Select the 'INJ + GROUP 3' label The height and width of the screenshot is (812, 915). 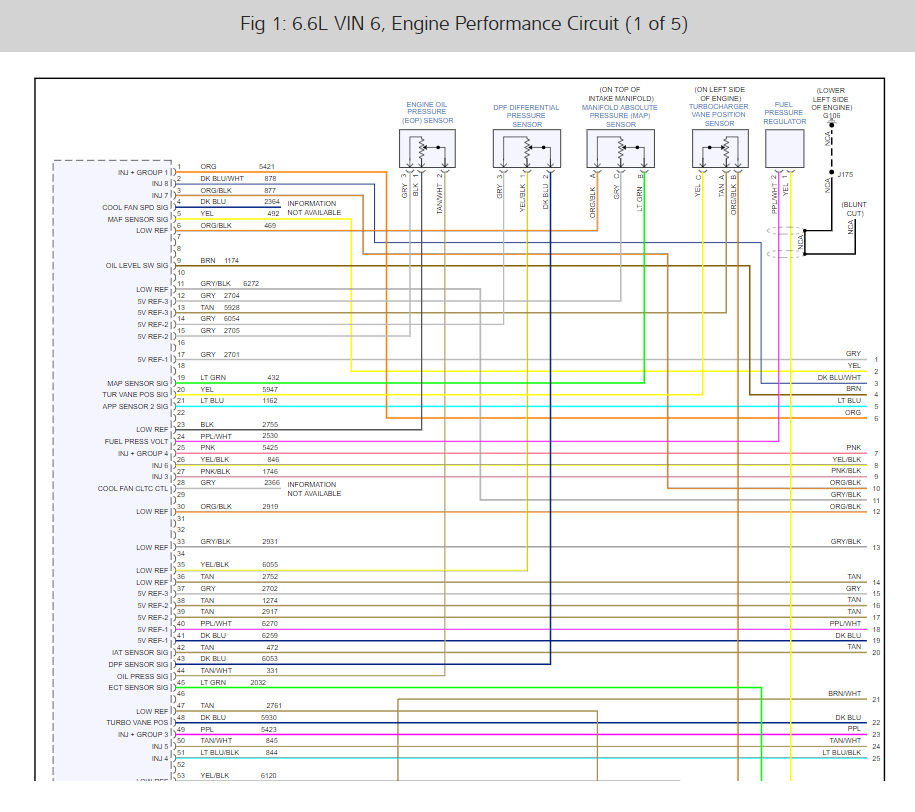143,734
